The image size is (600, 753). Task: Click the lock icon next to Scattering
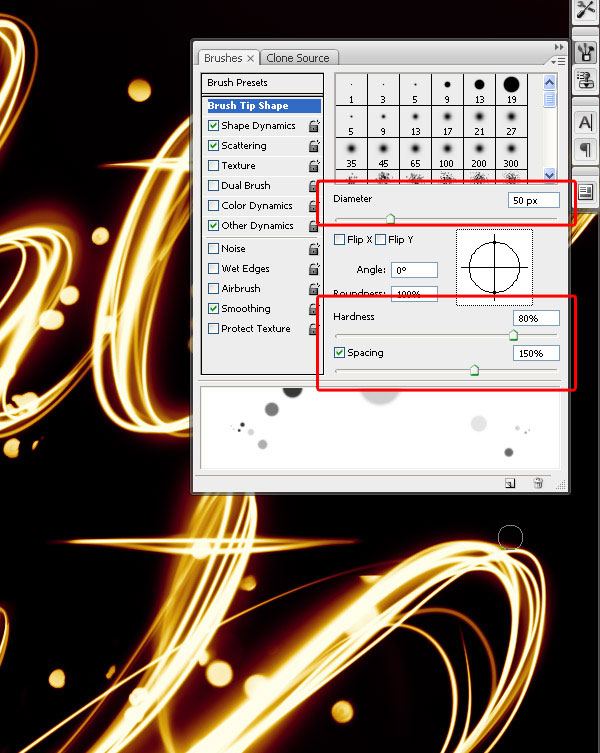point(314,146)
